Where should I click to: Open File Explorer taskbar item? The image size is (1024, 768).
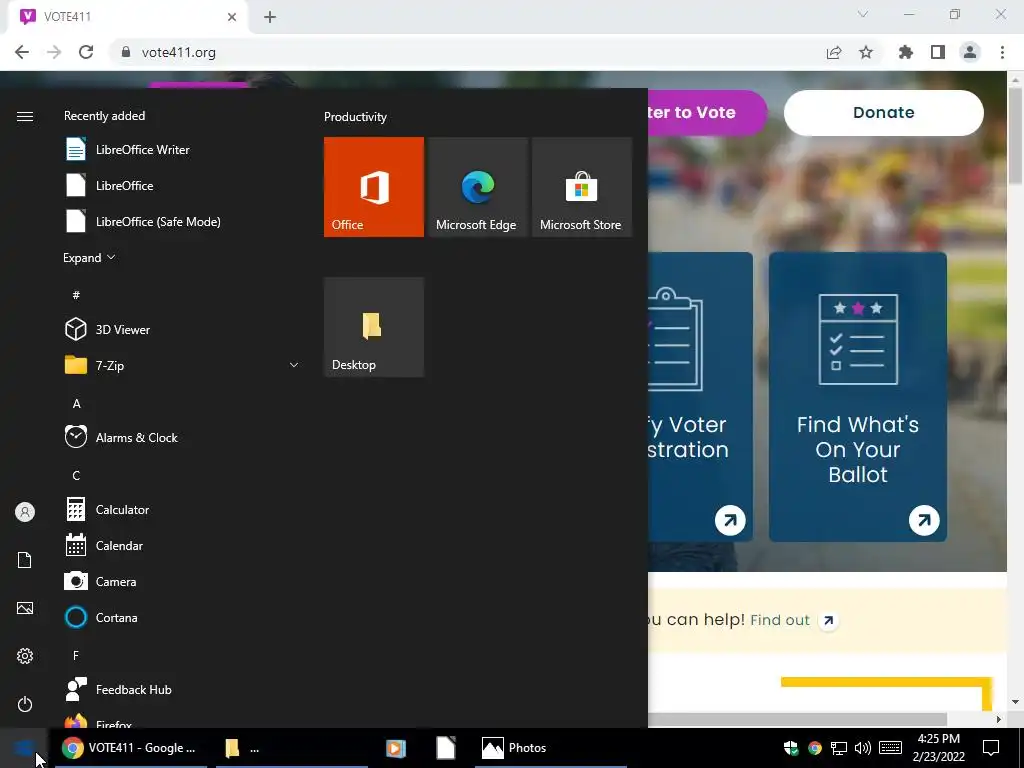[x=291, y=748]
